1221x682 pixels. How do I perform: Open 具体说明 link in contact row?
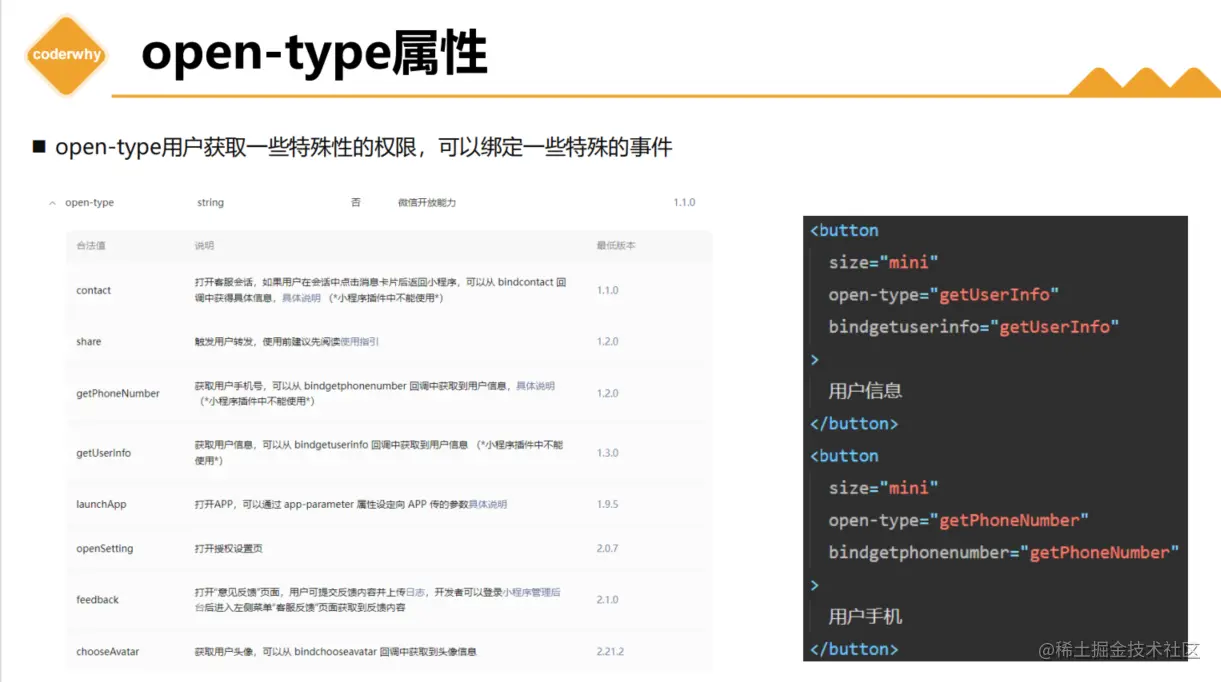(301, 298)
